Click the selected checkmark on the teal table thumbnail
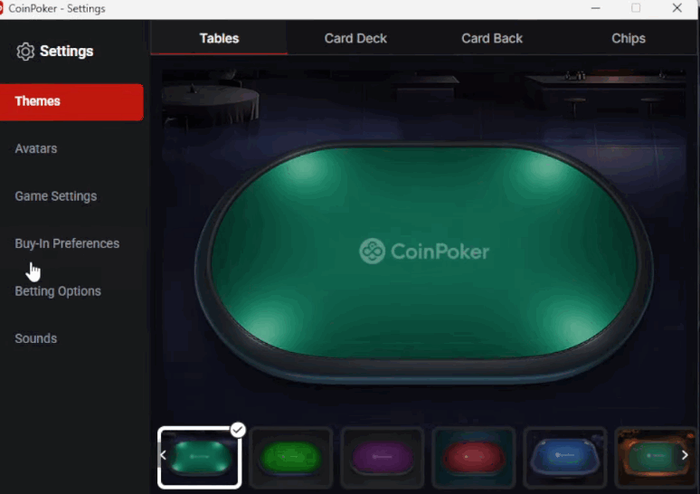 238,430
